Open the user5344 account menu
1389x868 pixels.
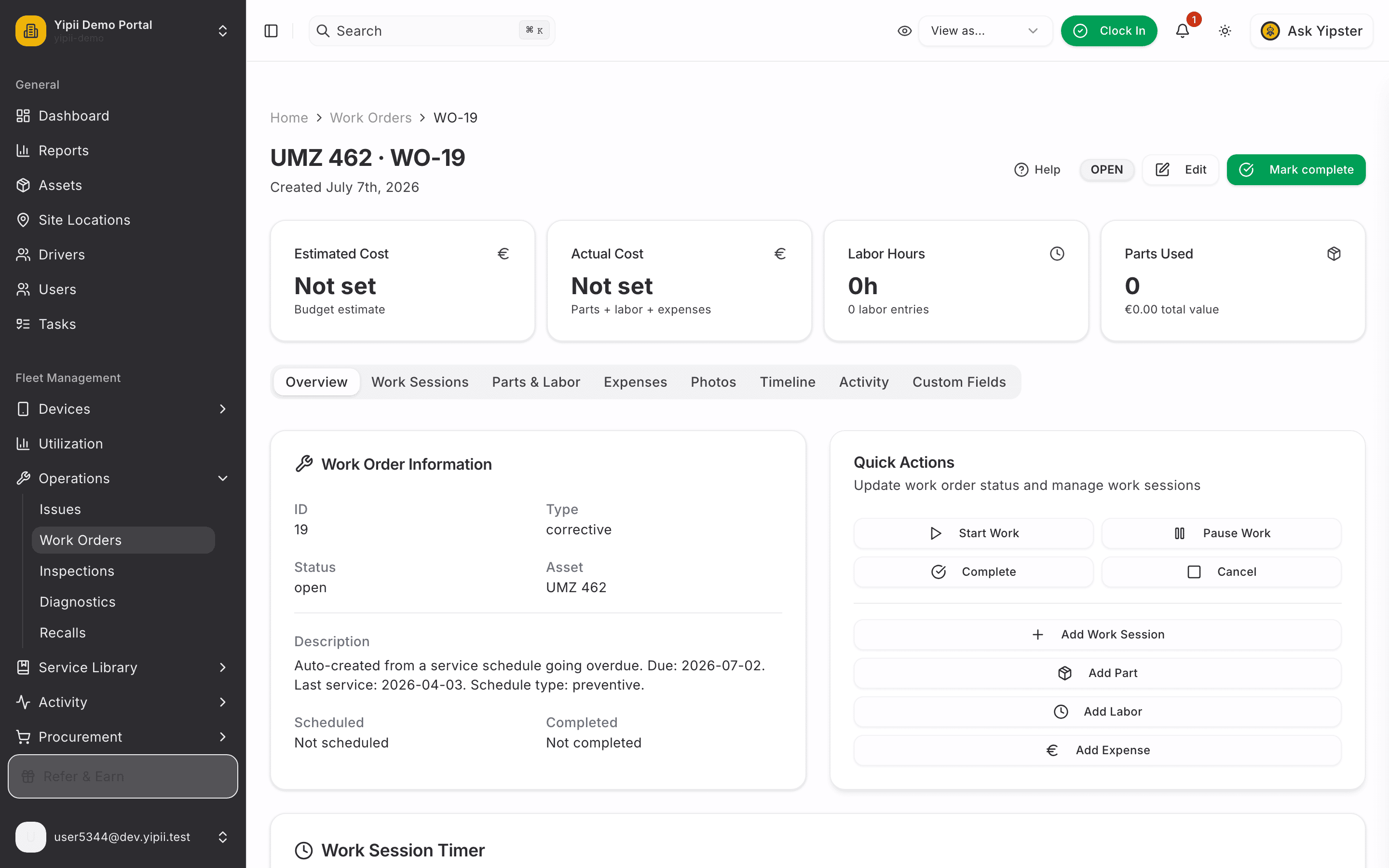[x=123, y=837]
